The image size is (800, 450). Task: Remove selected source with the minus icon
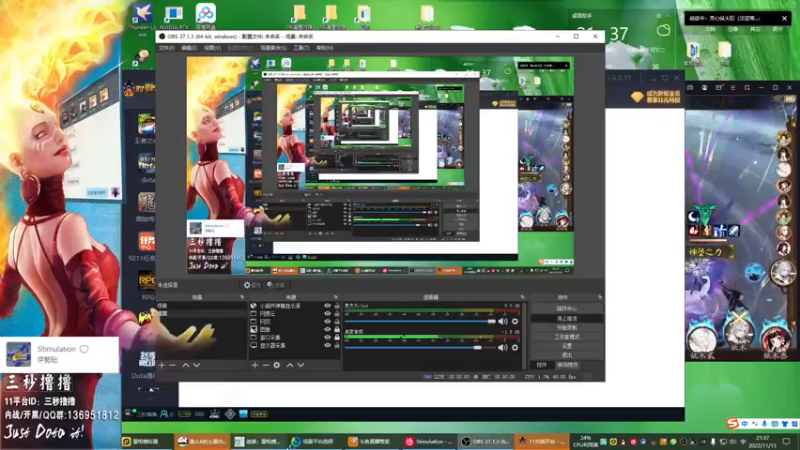265,365
